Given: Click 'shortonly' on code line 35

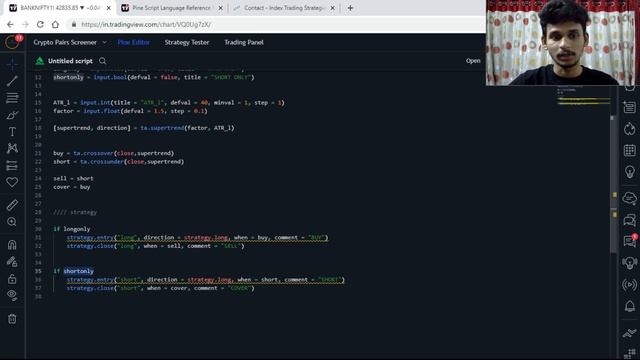Looking at the screenshot, I should click(78, 271).
